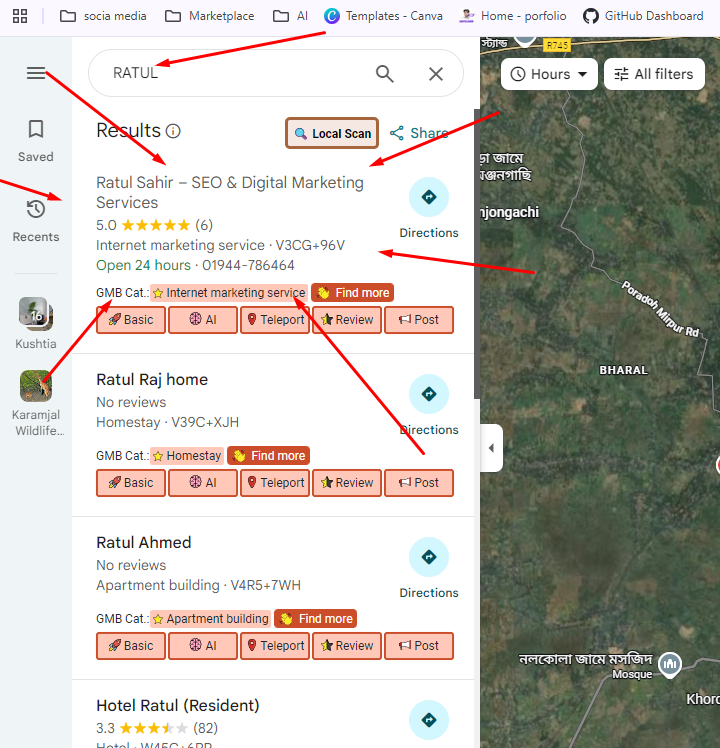The height and width of the screenshot is (748, 720).
Task: Open Post tool for Ratul Ahmed
Action: [x=419, y=646]
